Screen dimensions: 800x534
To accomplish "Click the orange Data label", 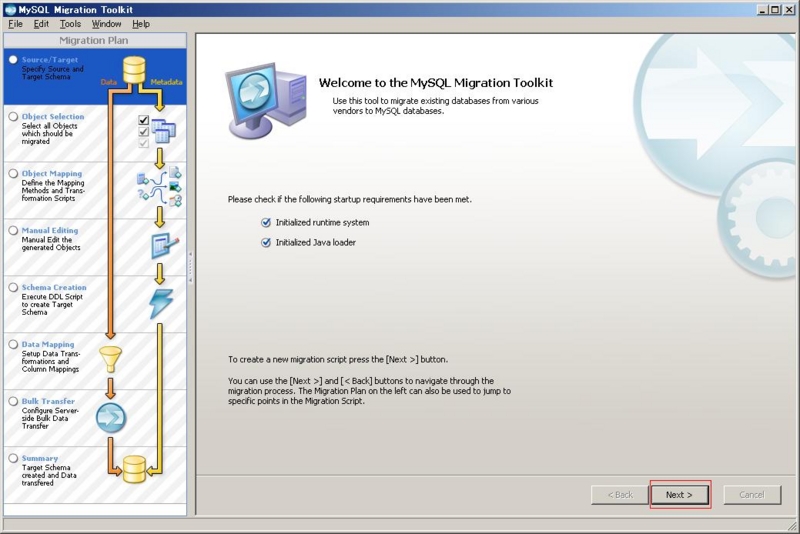I will (109, 82).
